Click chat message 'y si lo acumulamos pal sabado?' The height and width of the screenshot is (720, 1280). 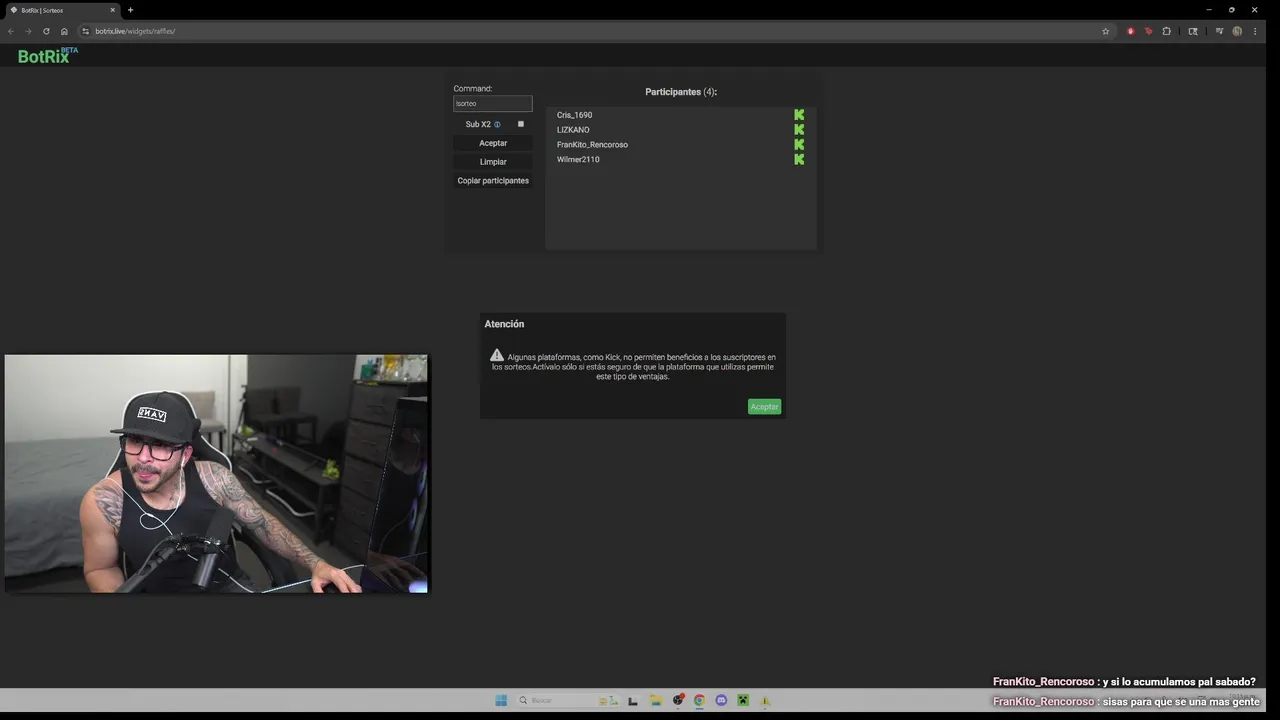click(x=1179, y=682)
